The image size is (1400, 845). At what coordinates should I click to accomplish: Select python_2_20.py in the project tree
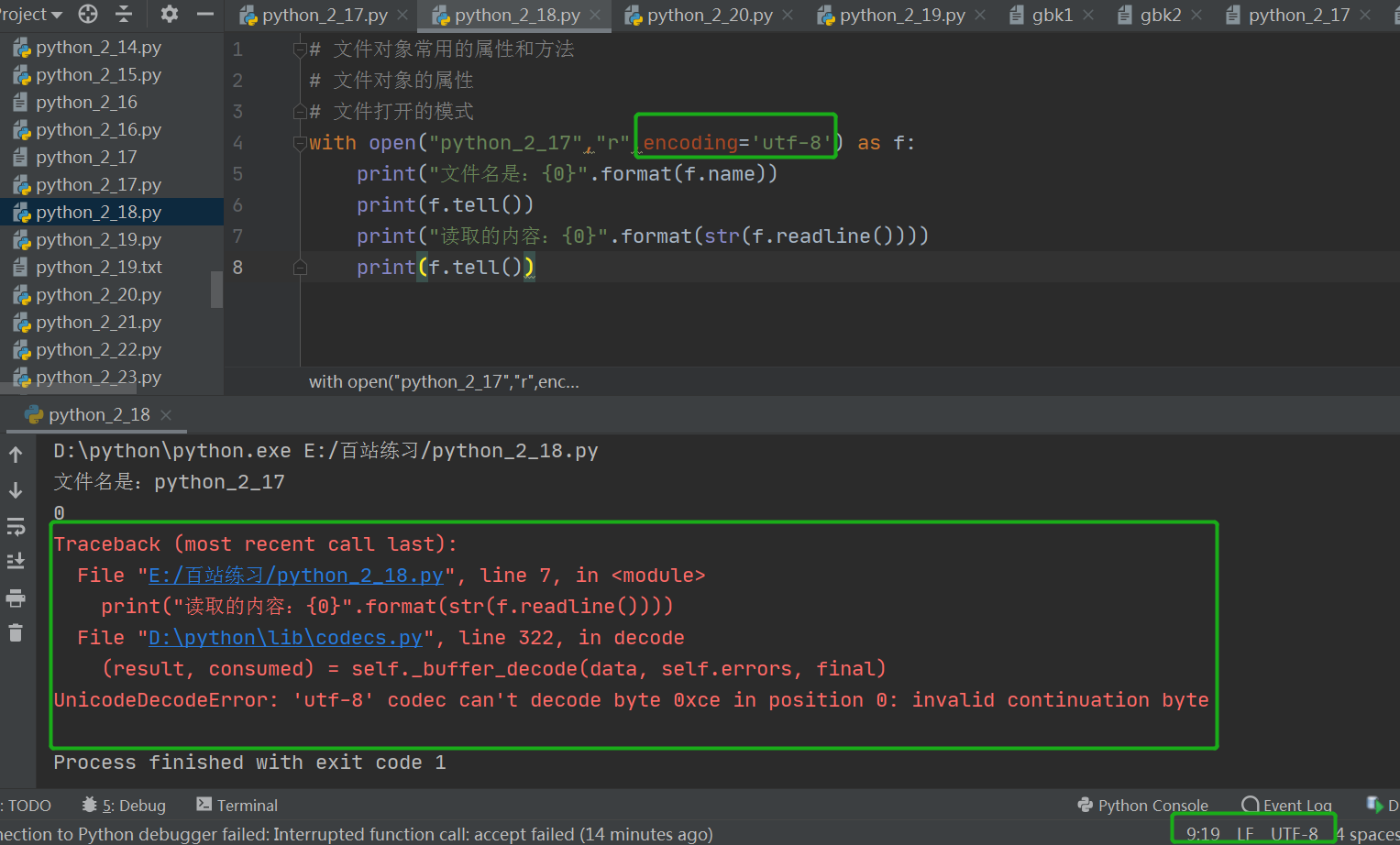pyautogui.click(x=98, y=295)
